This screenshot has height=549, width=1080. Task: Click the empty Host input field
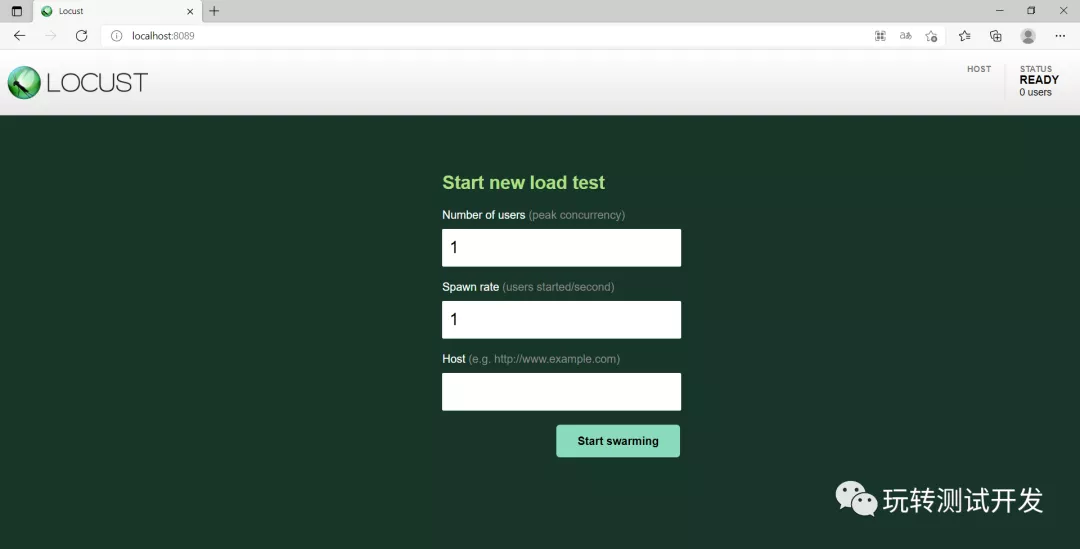pos(561,391)
